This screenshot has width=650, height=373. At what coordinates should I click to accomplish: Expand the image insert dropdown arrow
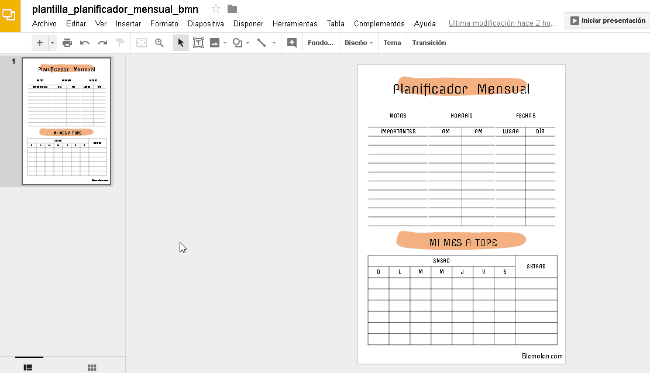pos(225,43)
